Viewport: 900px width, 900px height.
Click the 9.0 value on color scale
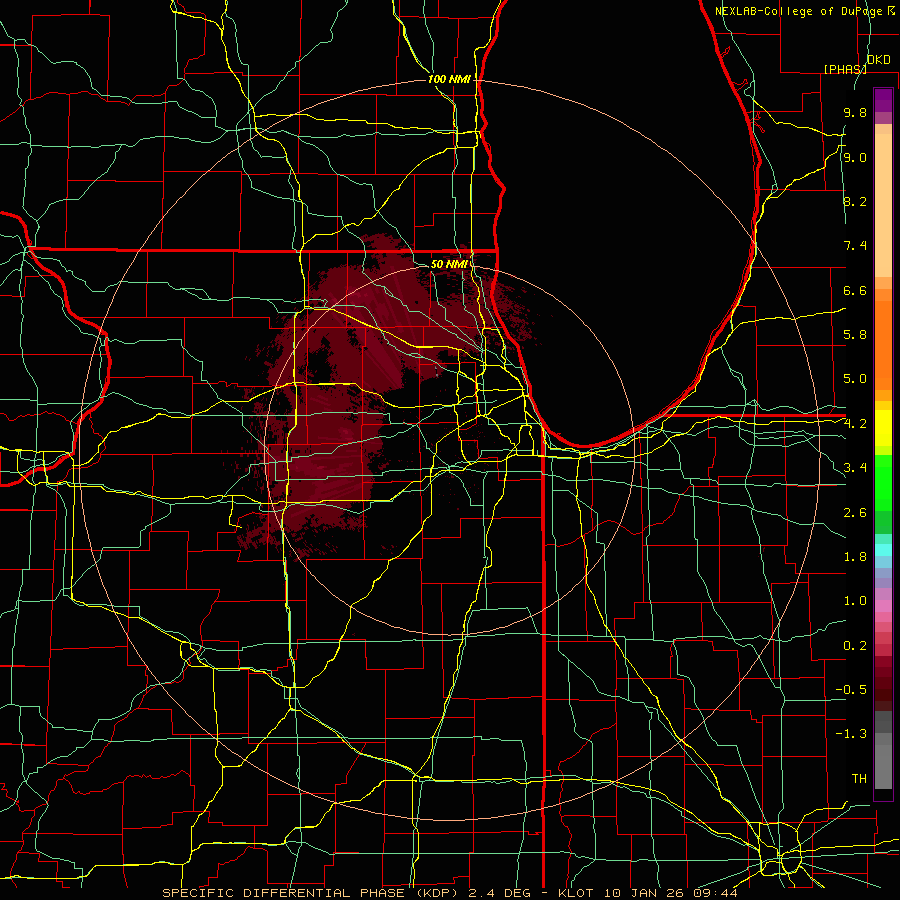click(x=855, y=157)
